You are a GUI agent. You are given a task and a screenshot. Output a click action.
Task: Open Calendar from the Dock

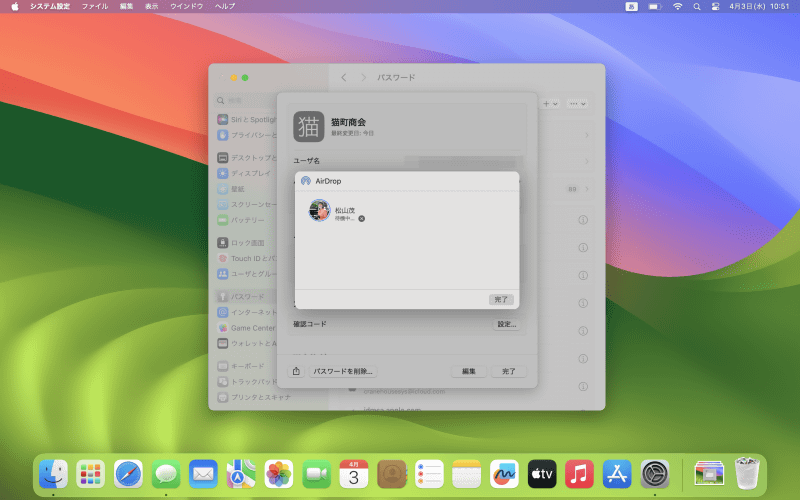[354, 474]
